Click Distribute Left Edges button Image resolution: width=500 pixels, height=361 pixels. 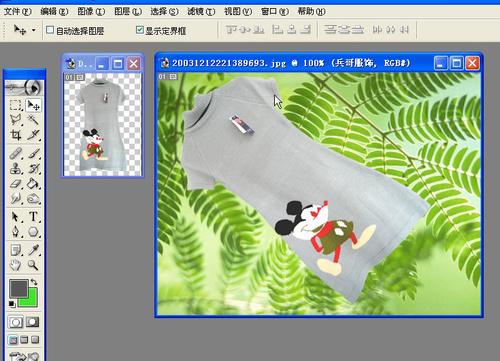[377, 30]
